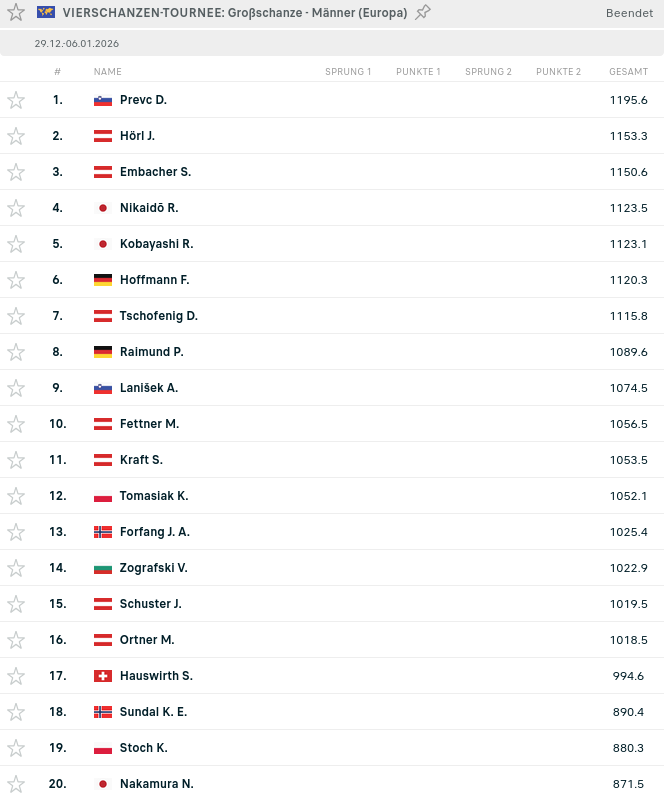The image size is (664, 798).
Task: Click Hoffmann F. total score 1120.3
Action: 628,280
